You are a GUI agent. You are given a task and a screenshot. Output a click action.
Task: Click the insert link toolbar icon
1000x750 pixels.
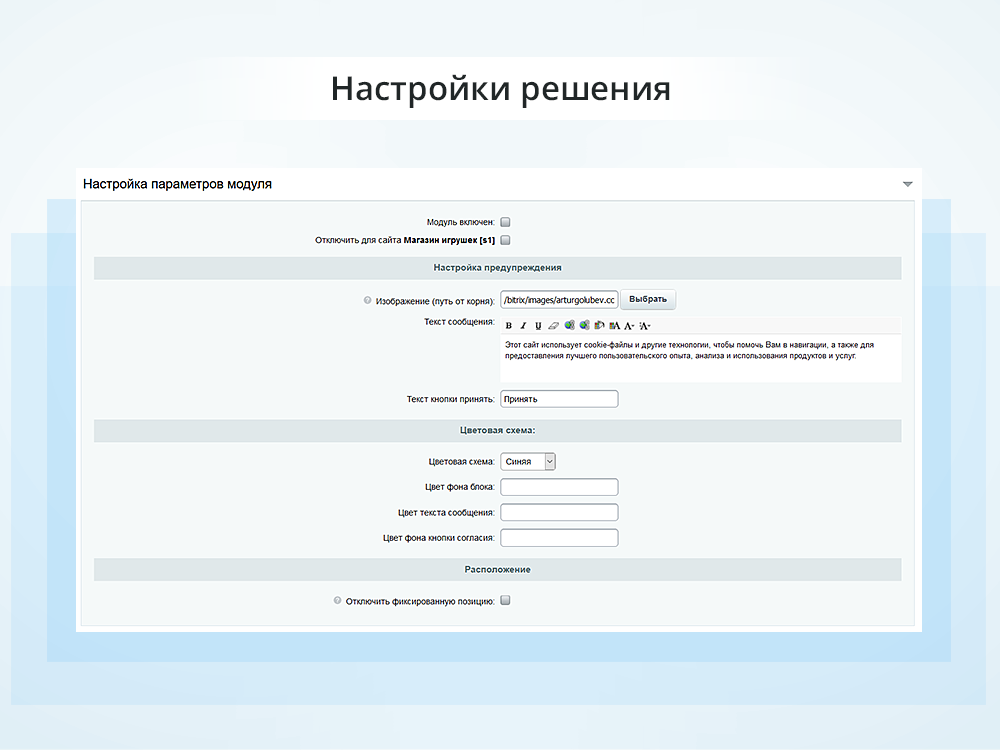tap(568, 325)
